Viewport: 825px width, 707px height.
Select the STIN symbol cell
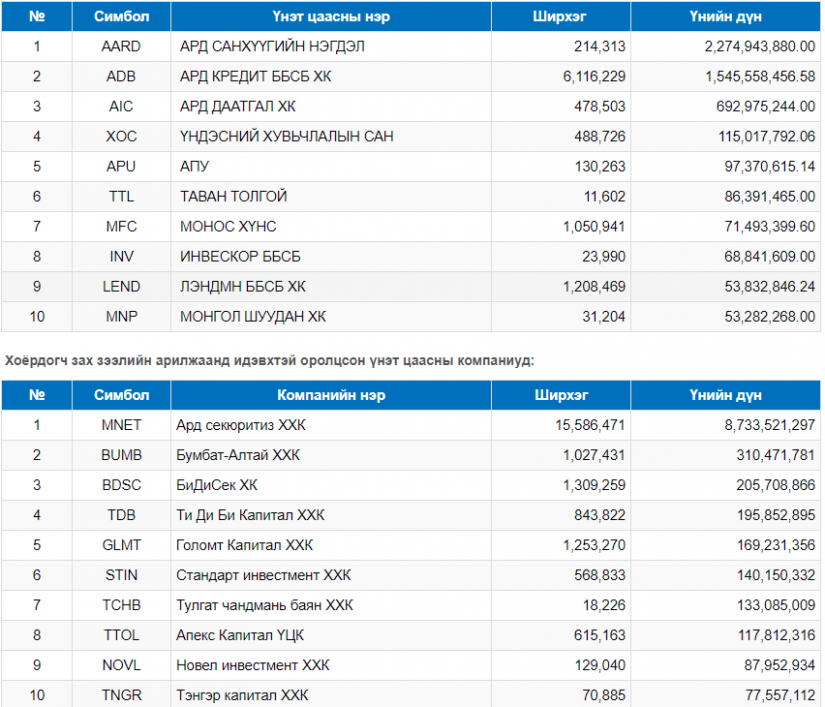(121, 574)
